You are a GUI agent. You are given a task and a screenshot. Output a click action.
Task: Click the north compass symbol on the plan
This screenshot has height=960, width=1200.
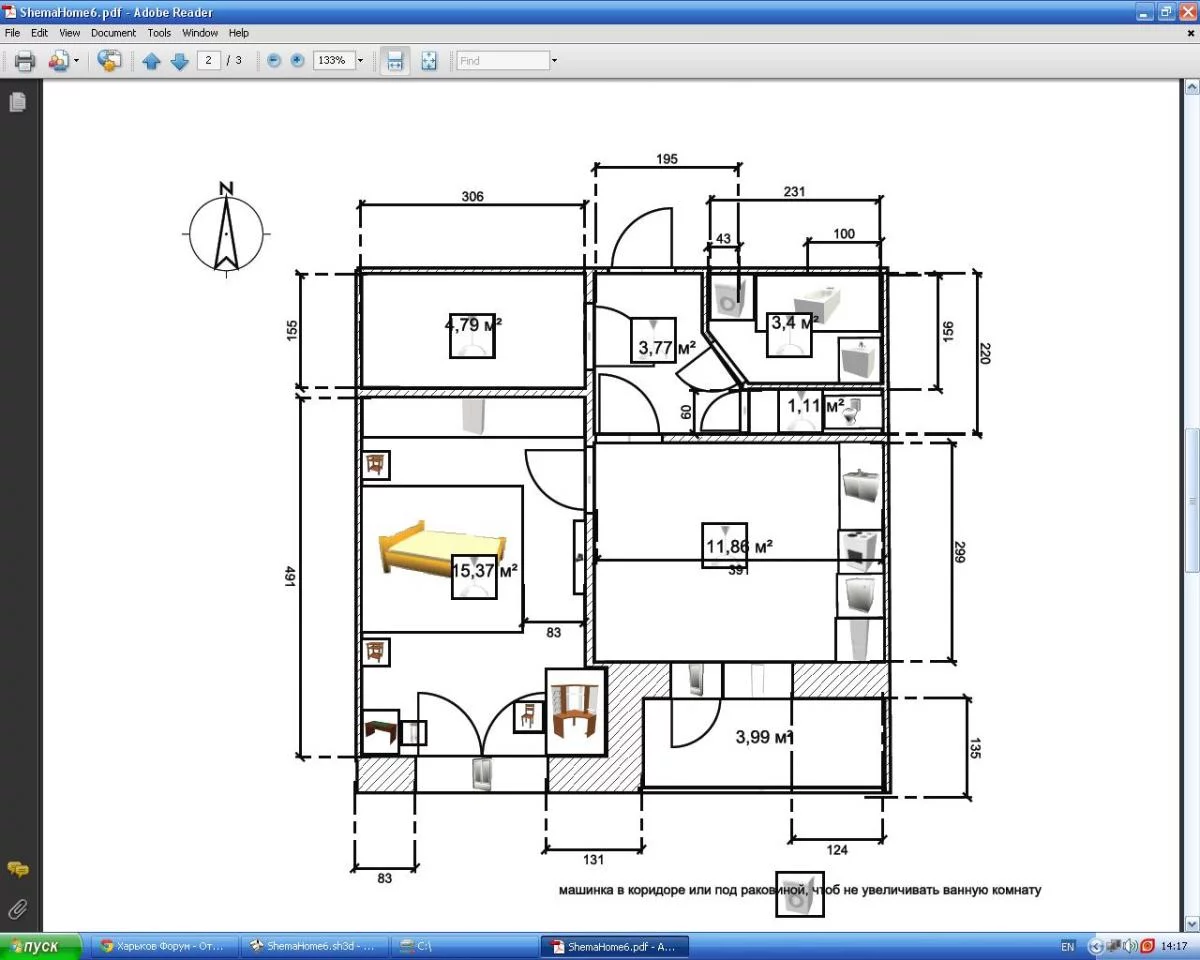pyautogui.click(x=226, y=228)
